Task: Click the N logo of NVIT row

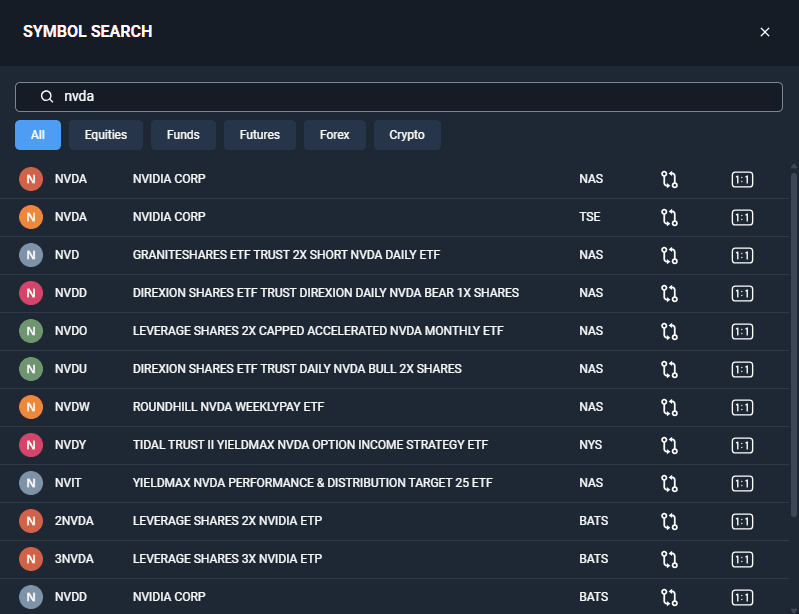Action: (31, 483)
